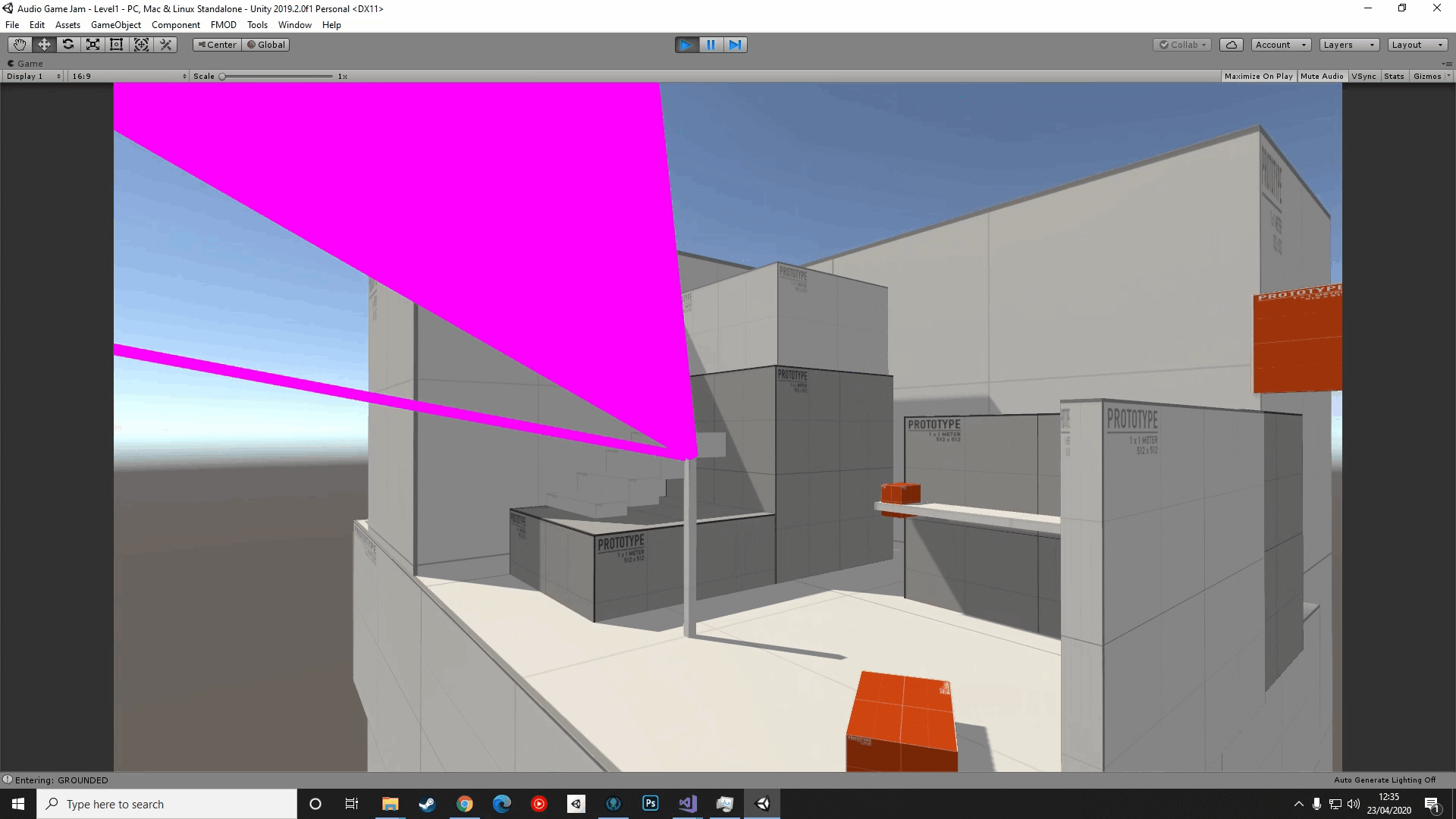This screenshot has width=1456, height=819.
Task: Toggle Maximize On Play
Action: pyautogui.click(x=1258, y=77)
